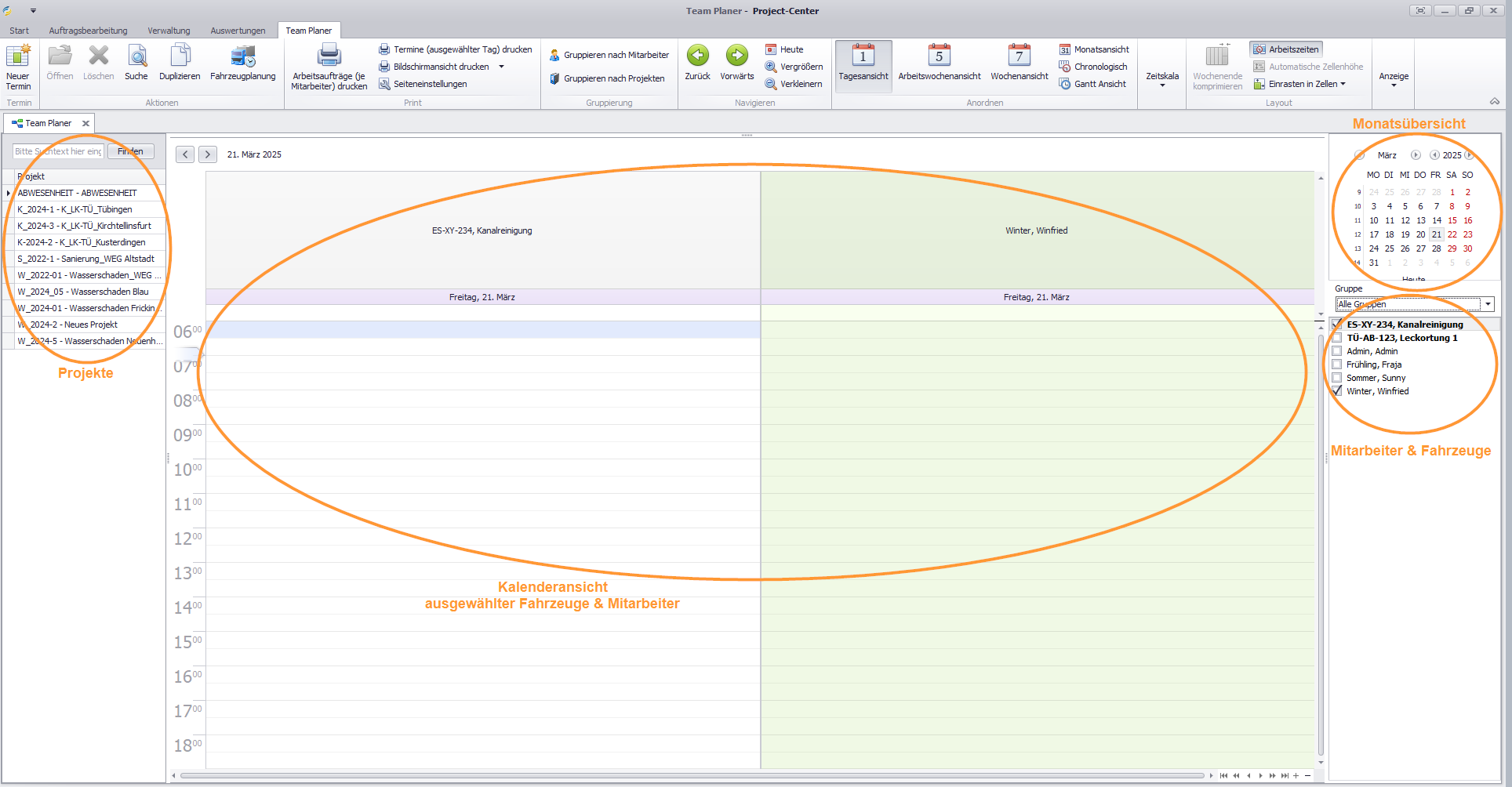This screenshot has width=1512, height=787.
Task: Open the Gruppe dropdown list
Action: pyautogui.click(x=1487, y=304)
